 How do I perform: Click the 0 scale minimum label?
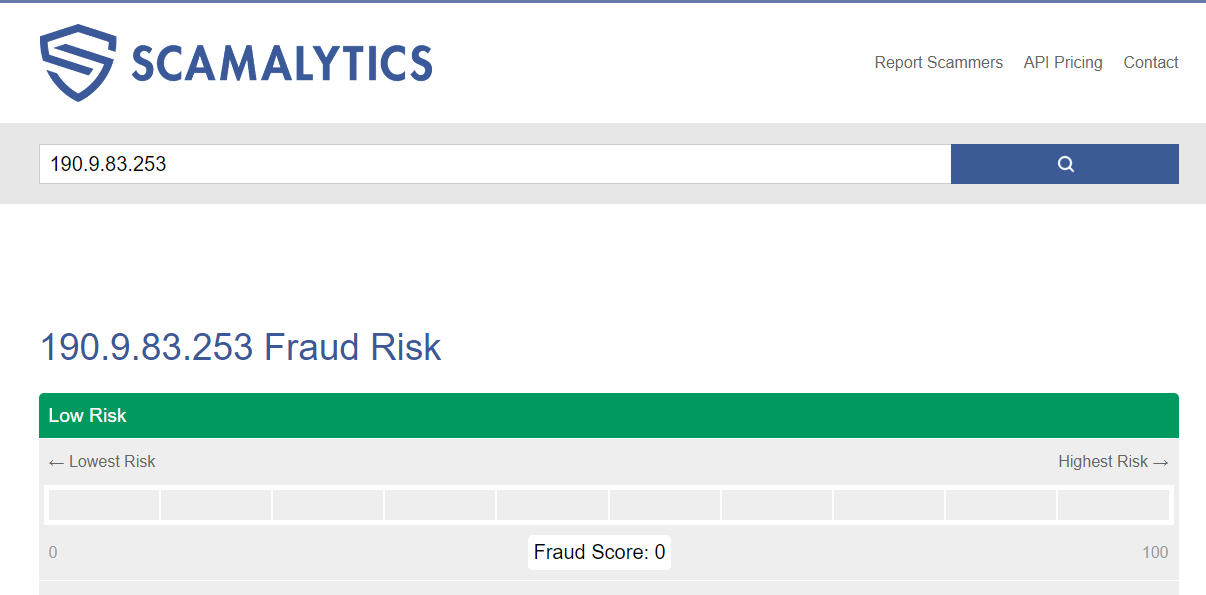tap(53, 552)
